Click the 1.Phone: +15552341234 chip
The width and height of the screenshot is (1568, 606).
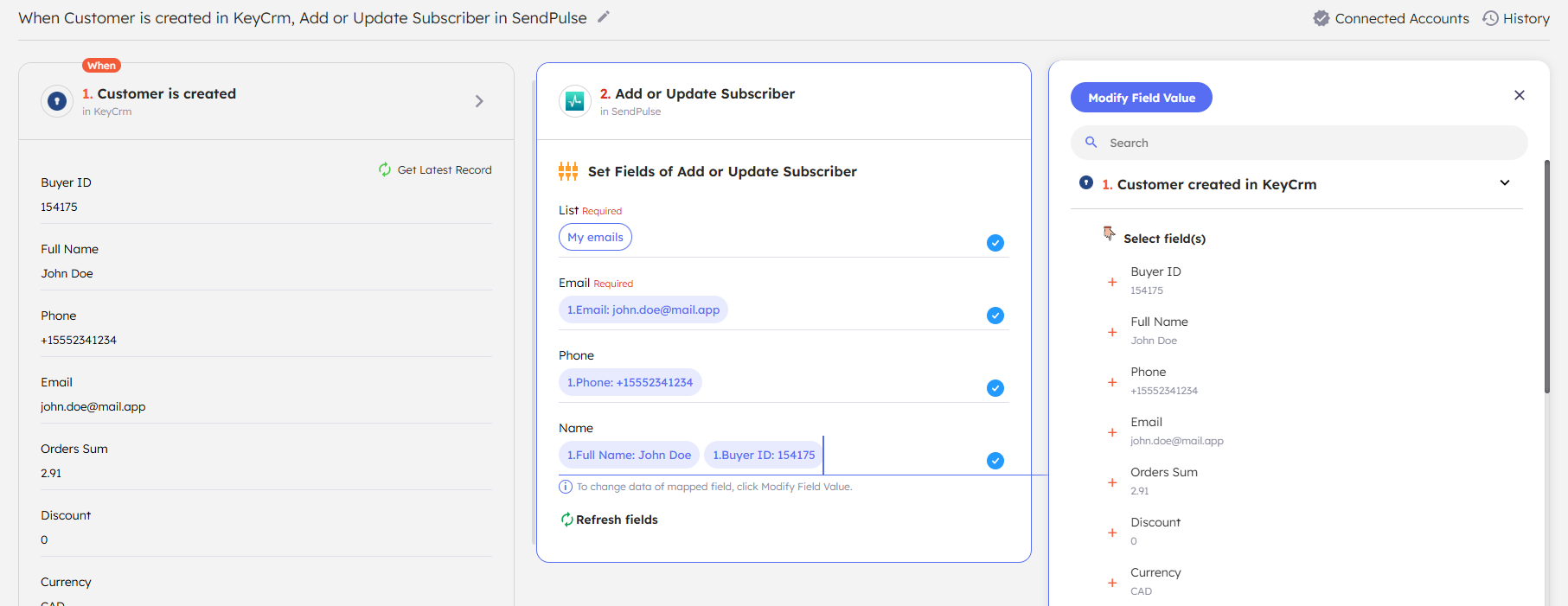point(630,382)
